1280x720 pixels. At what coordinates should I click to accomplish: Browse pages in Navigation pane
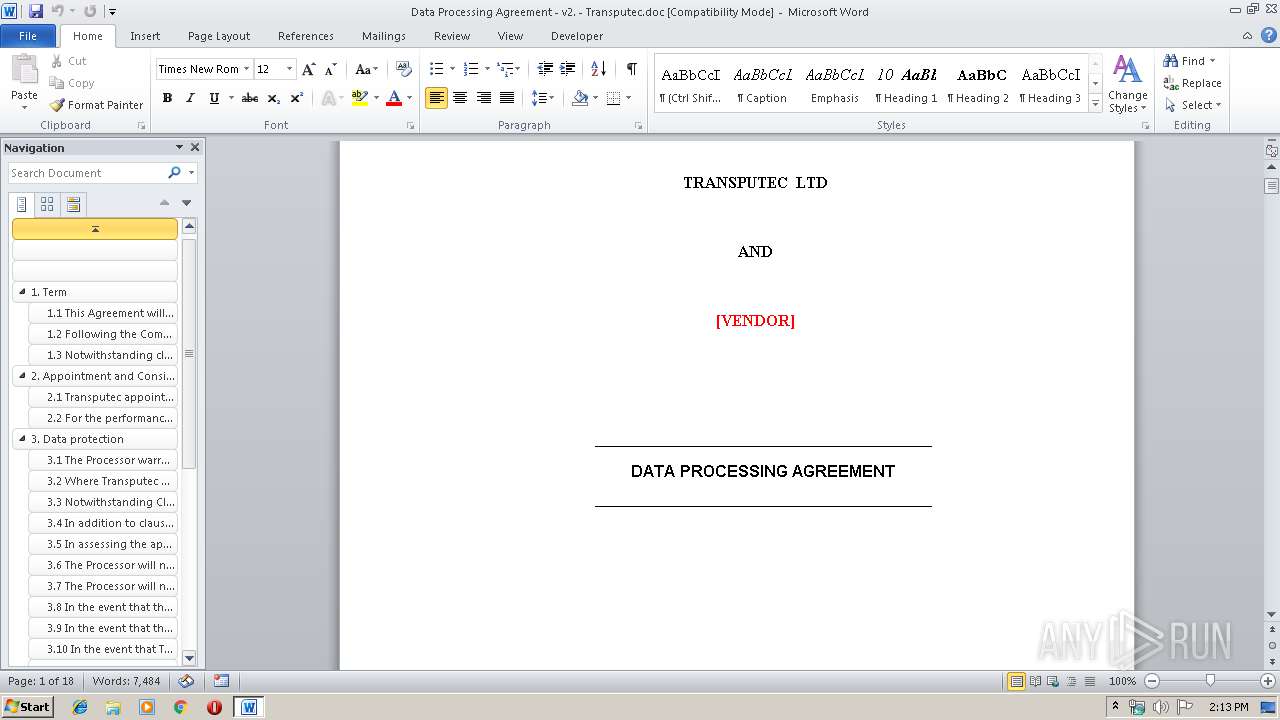click(x=47, y=204)
